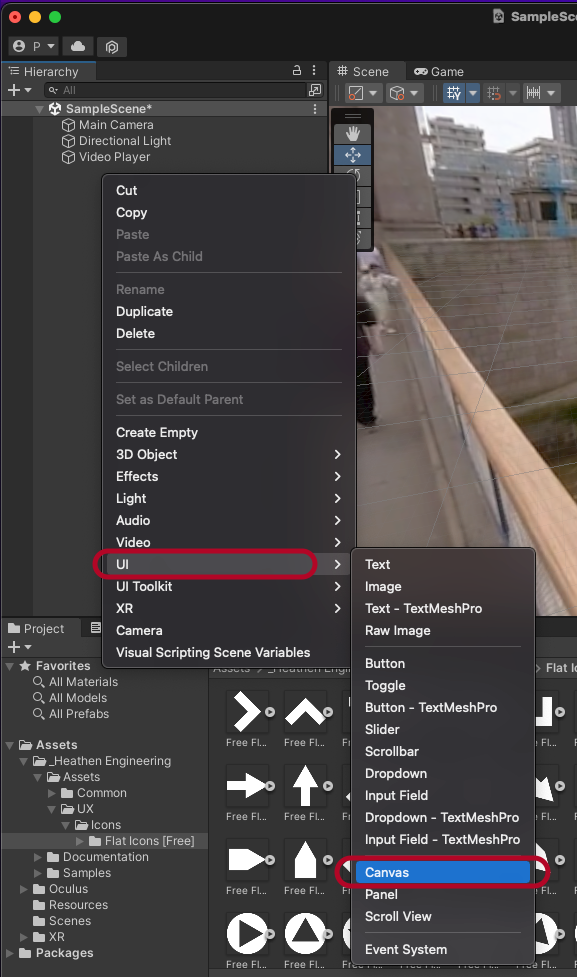This screenshot has height=977, width=577.
Task: Open Project panel add asset dropdown
Action: tap(19, 647)
